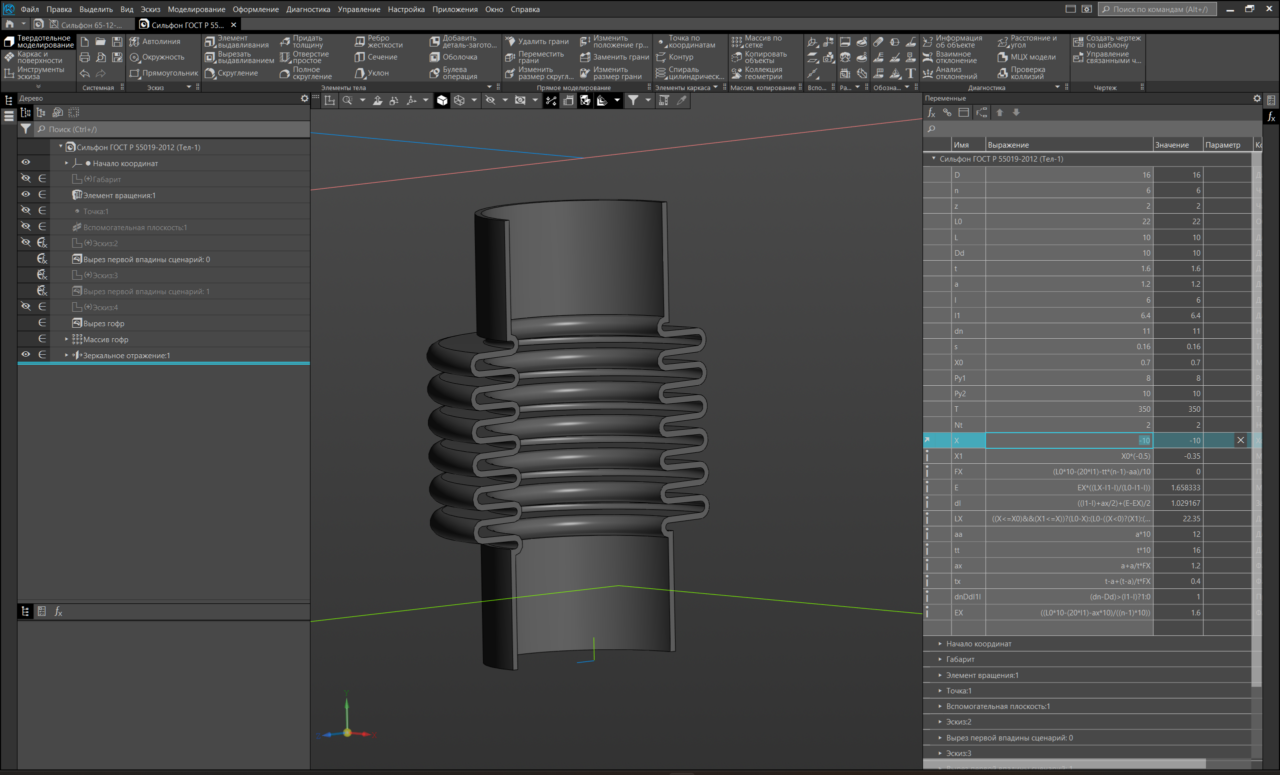Click Создать чертеж по шаблону

tap(1106, 42)
